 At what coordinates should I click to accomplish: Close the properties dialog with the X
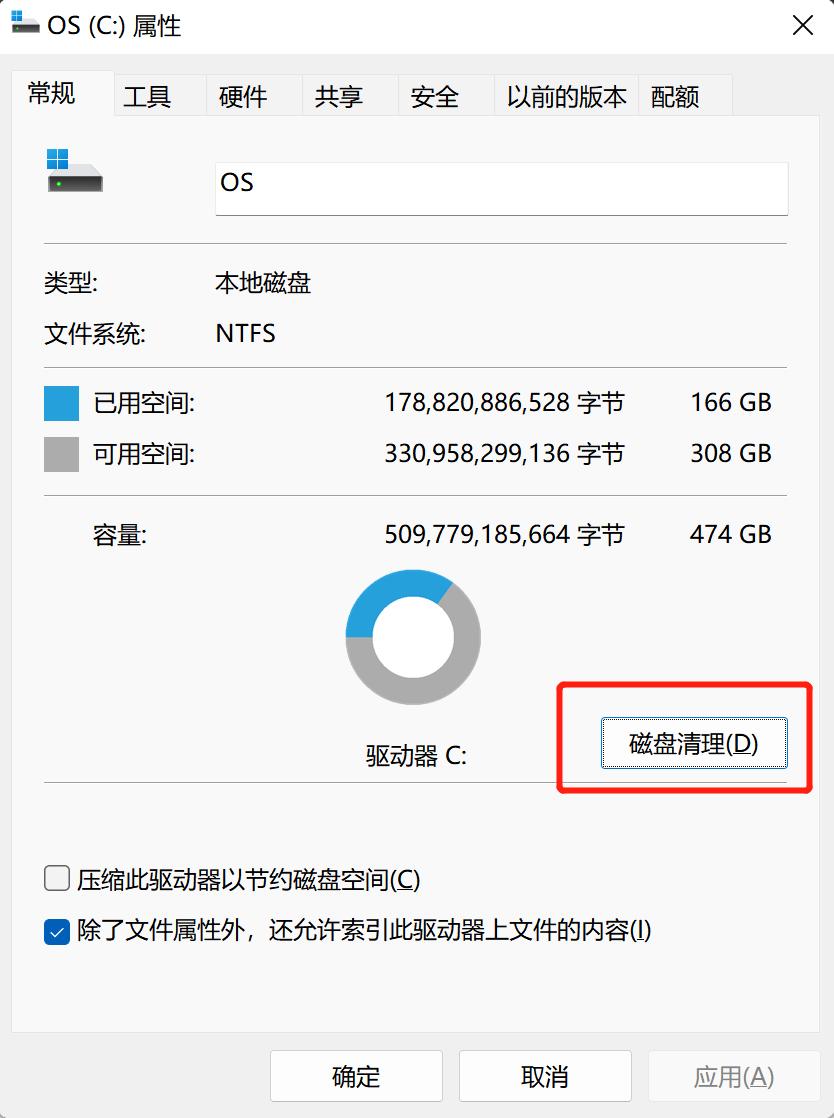(x=802, y=25)
